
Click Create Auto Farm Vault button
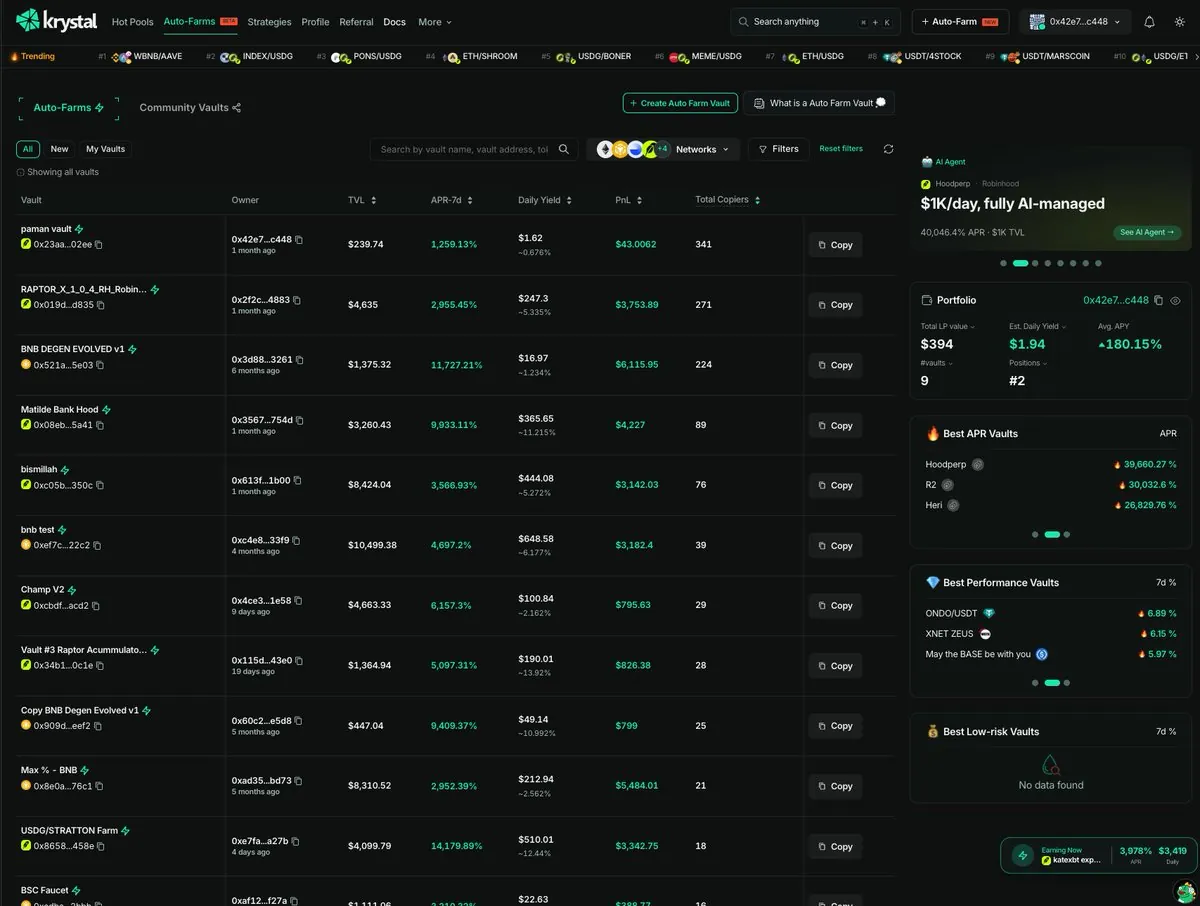(680, 103)
